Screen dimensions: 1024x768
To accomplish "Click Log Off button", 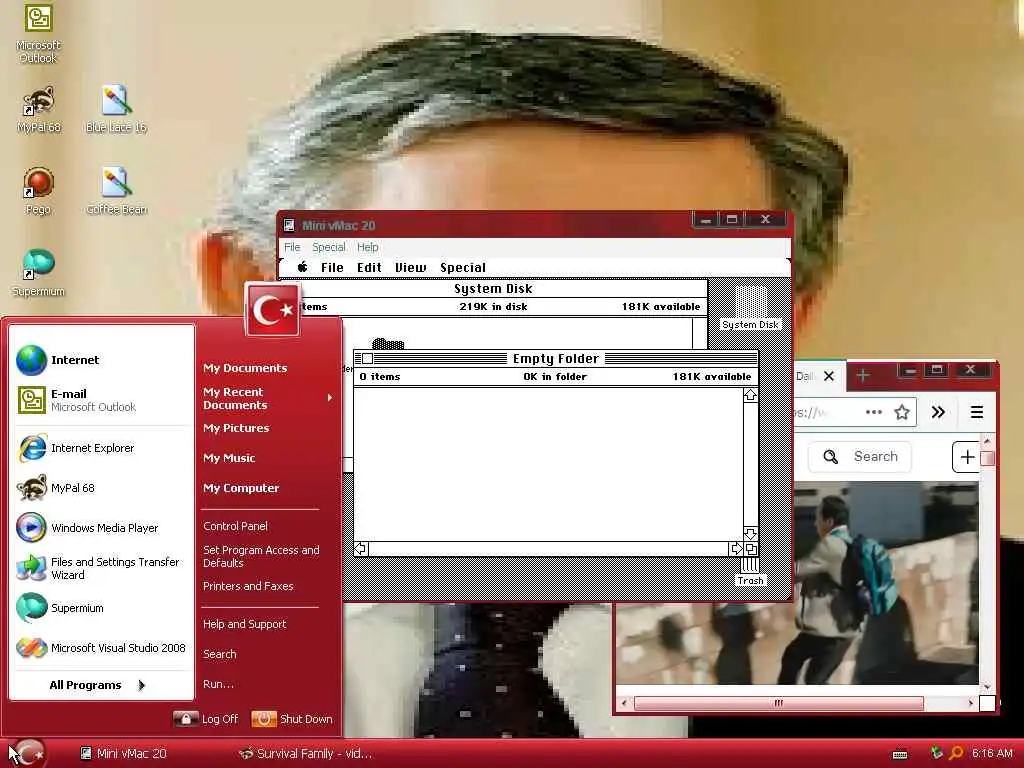I will coord(206,719).
